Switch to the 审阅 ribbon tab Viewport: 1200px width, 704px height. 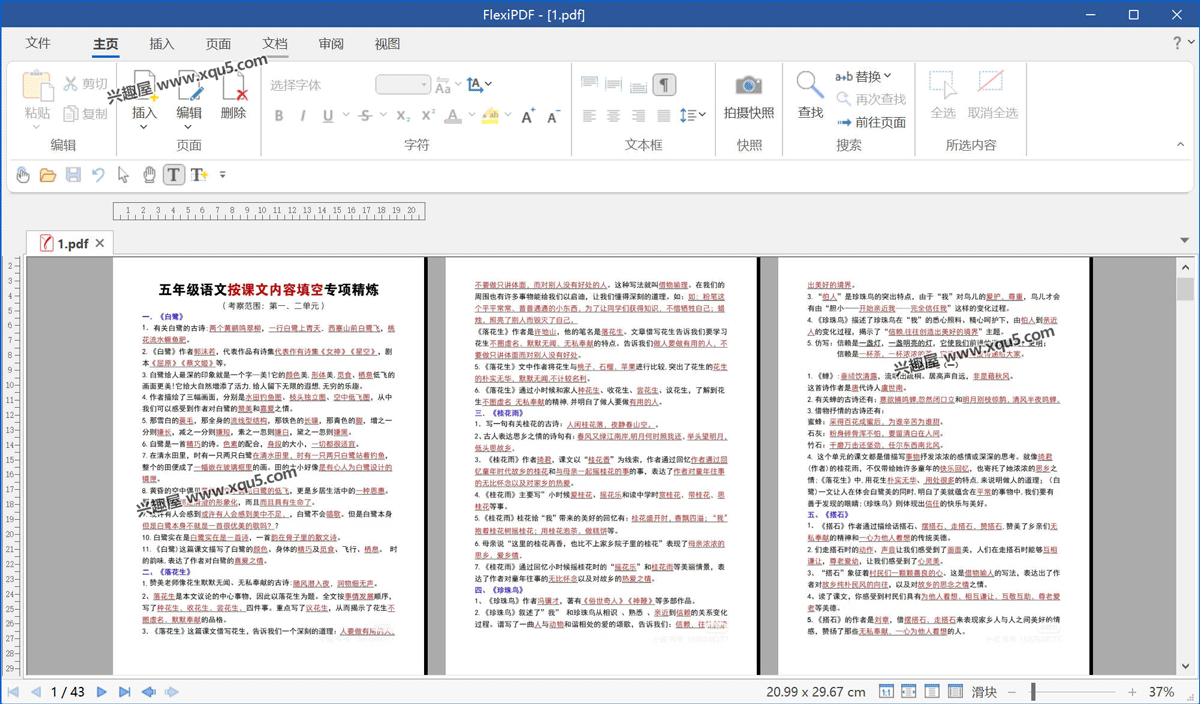[x=331, y=43]
